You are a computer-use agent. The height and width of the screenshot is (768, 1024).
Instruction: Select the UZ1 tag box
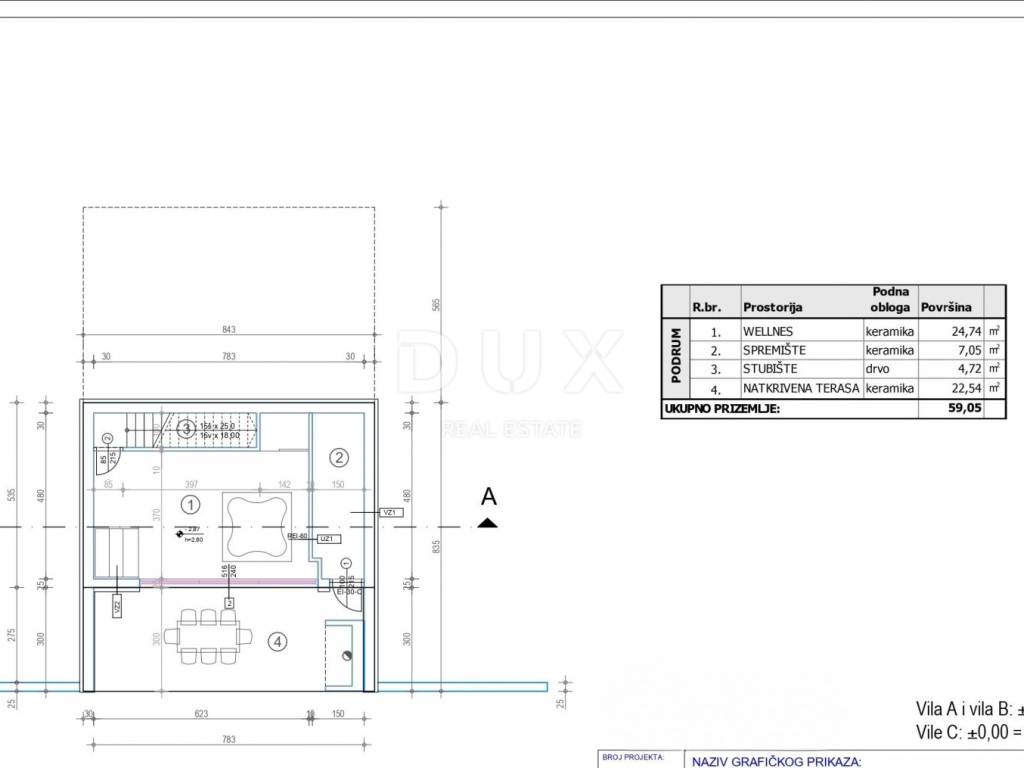[x=325, y=538]
